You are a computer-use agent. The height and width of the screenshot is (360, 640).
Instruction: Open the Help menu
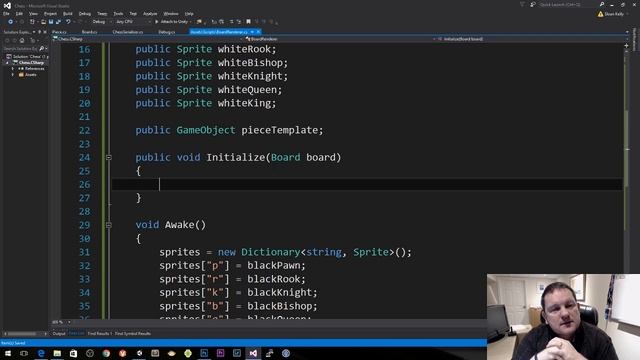(x=189, y=13)
